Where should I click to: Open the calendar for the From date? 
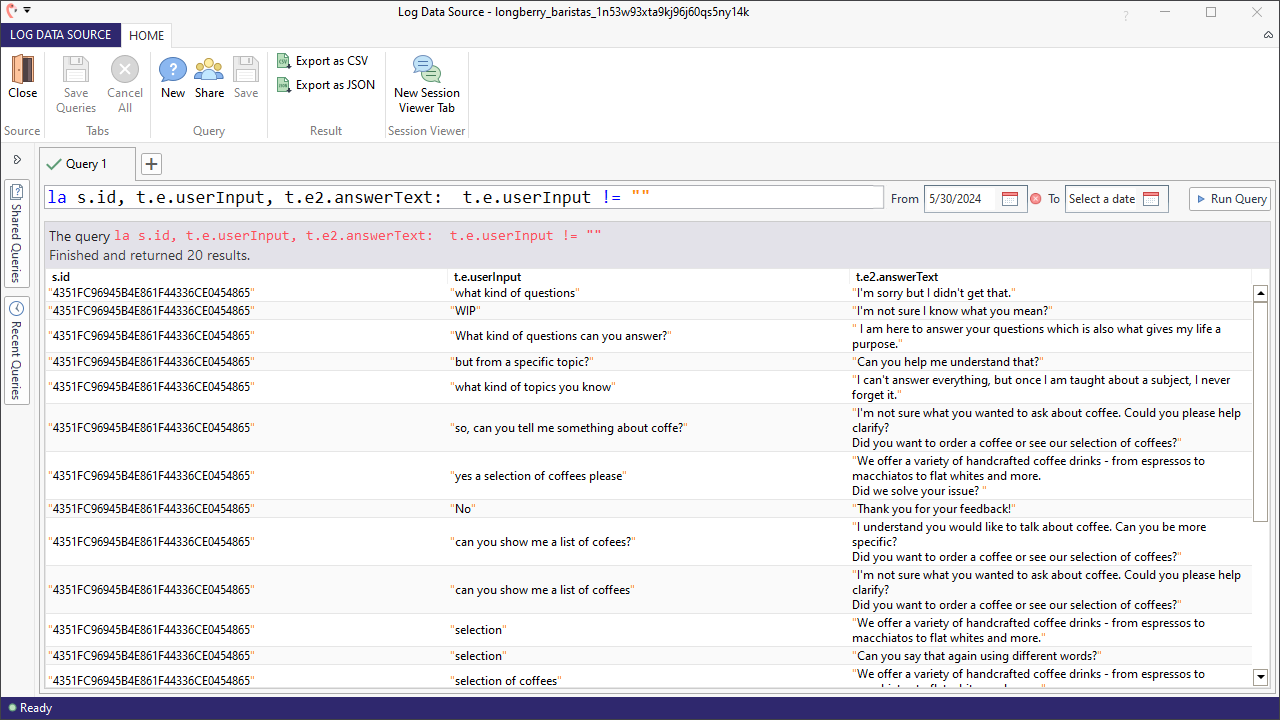1009,198
